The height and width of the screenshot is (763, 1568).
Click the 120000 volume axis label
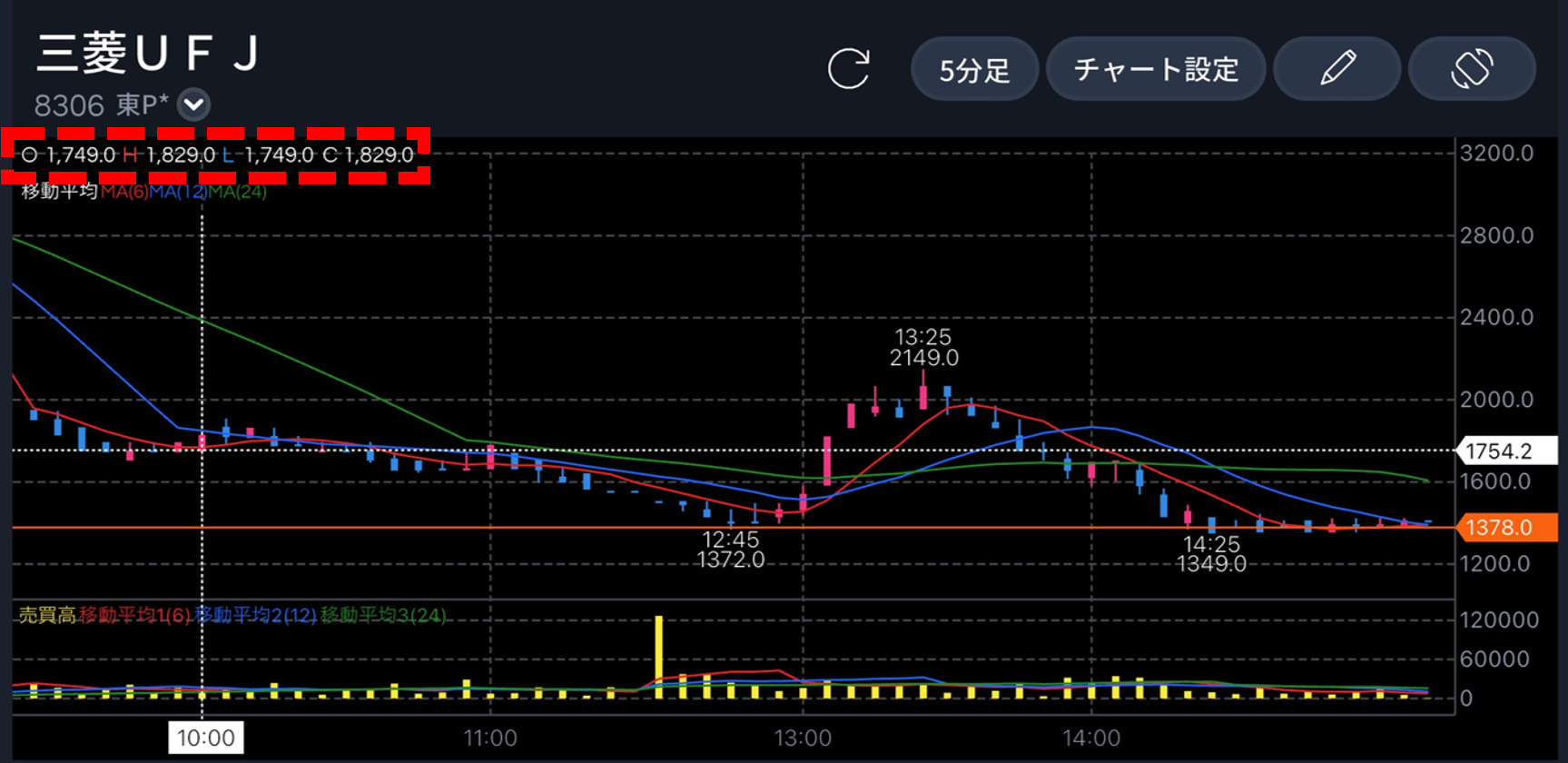pos(1499,620)
